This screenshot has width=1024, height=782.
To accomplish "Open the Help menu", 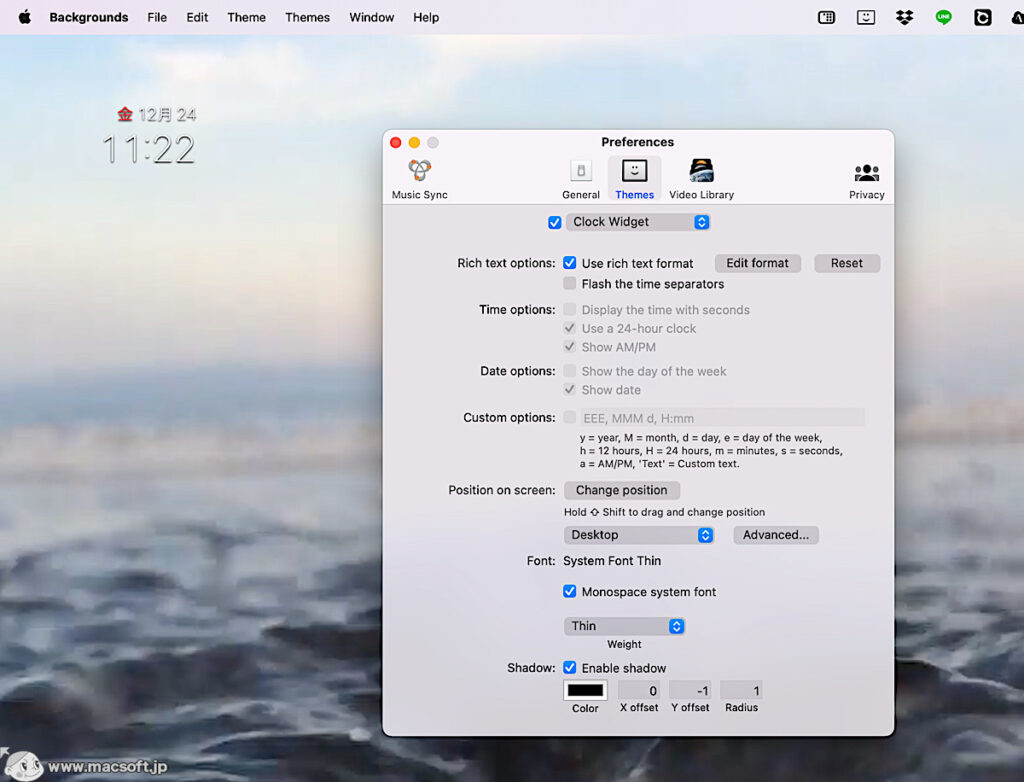I will point(426,17).
